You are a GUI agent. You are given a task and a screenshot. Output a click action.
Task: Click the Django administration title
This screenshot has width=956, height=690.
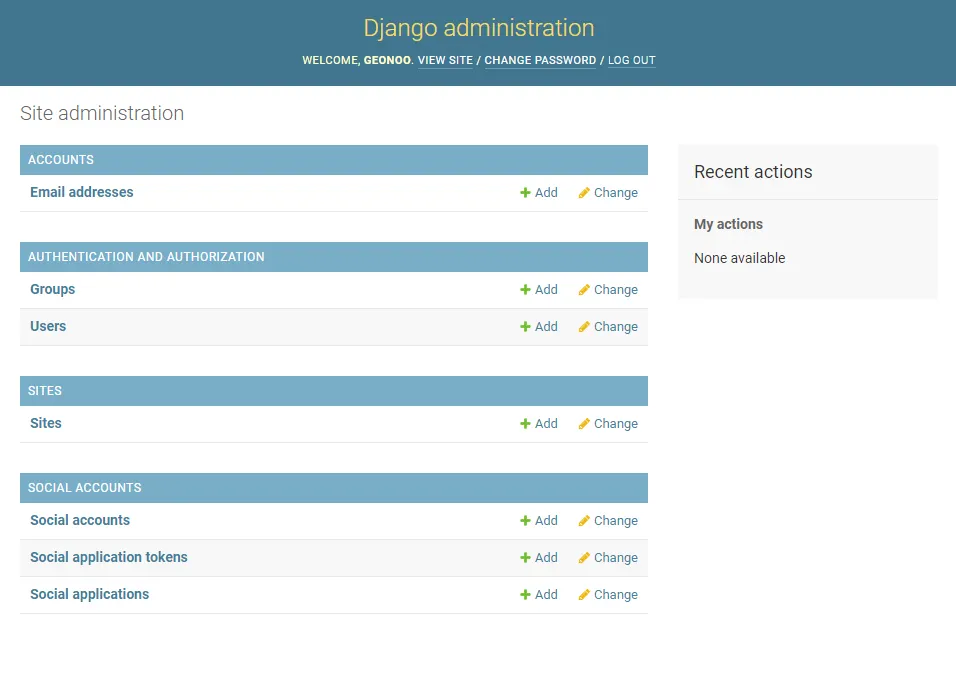tap(478, 28)
